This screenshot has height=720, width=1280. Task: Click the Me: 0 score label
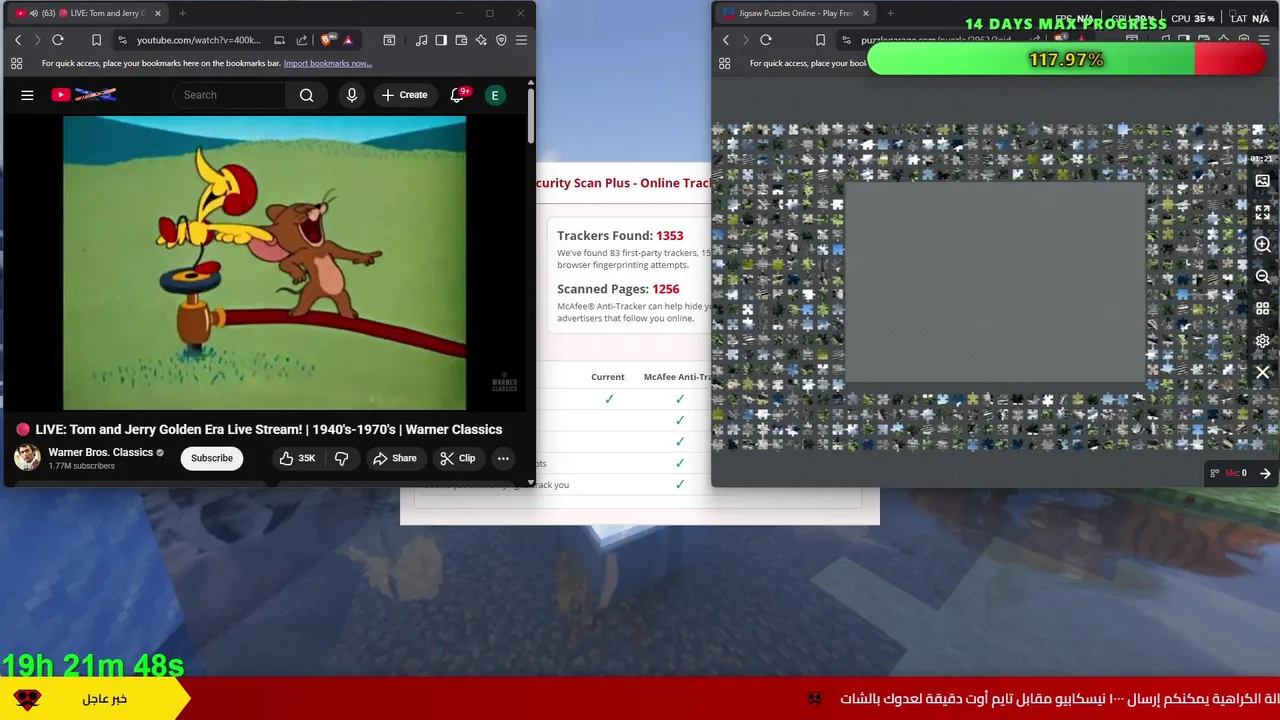tap(1236, 473)
